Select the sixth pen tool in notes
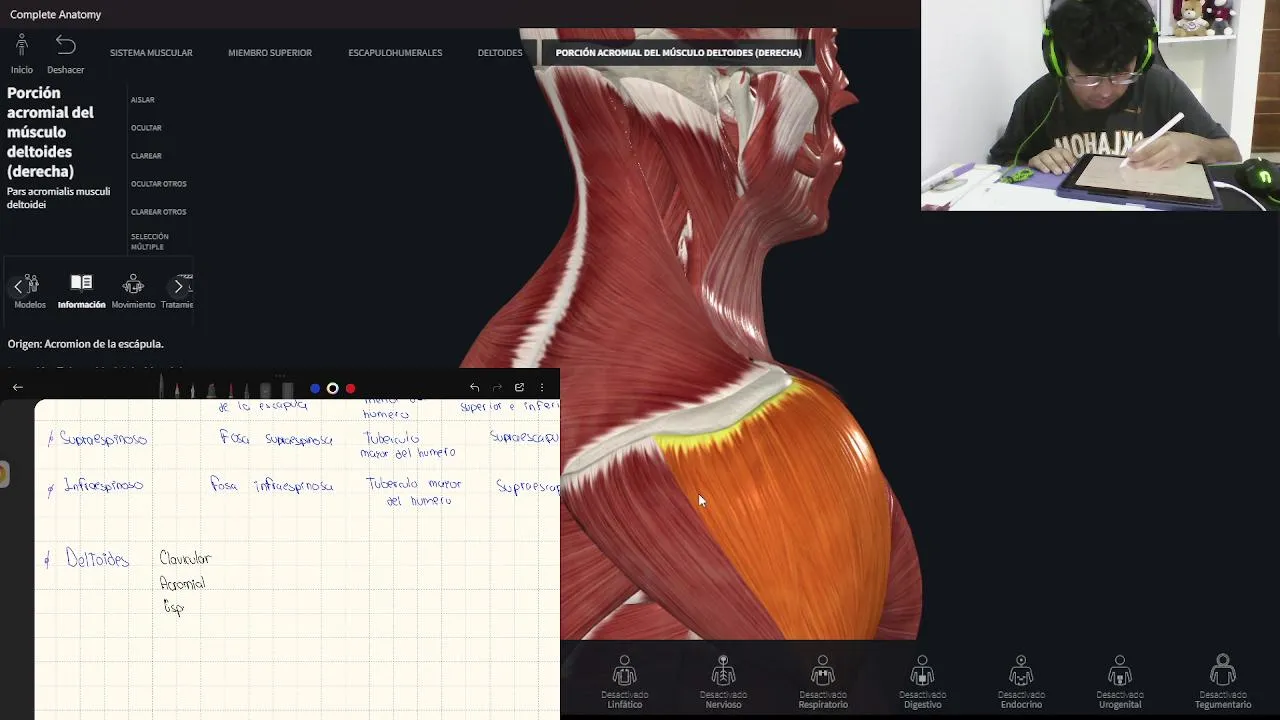 coord(246,390)
